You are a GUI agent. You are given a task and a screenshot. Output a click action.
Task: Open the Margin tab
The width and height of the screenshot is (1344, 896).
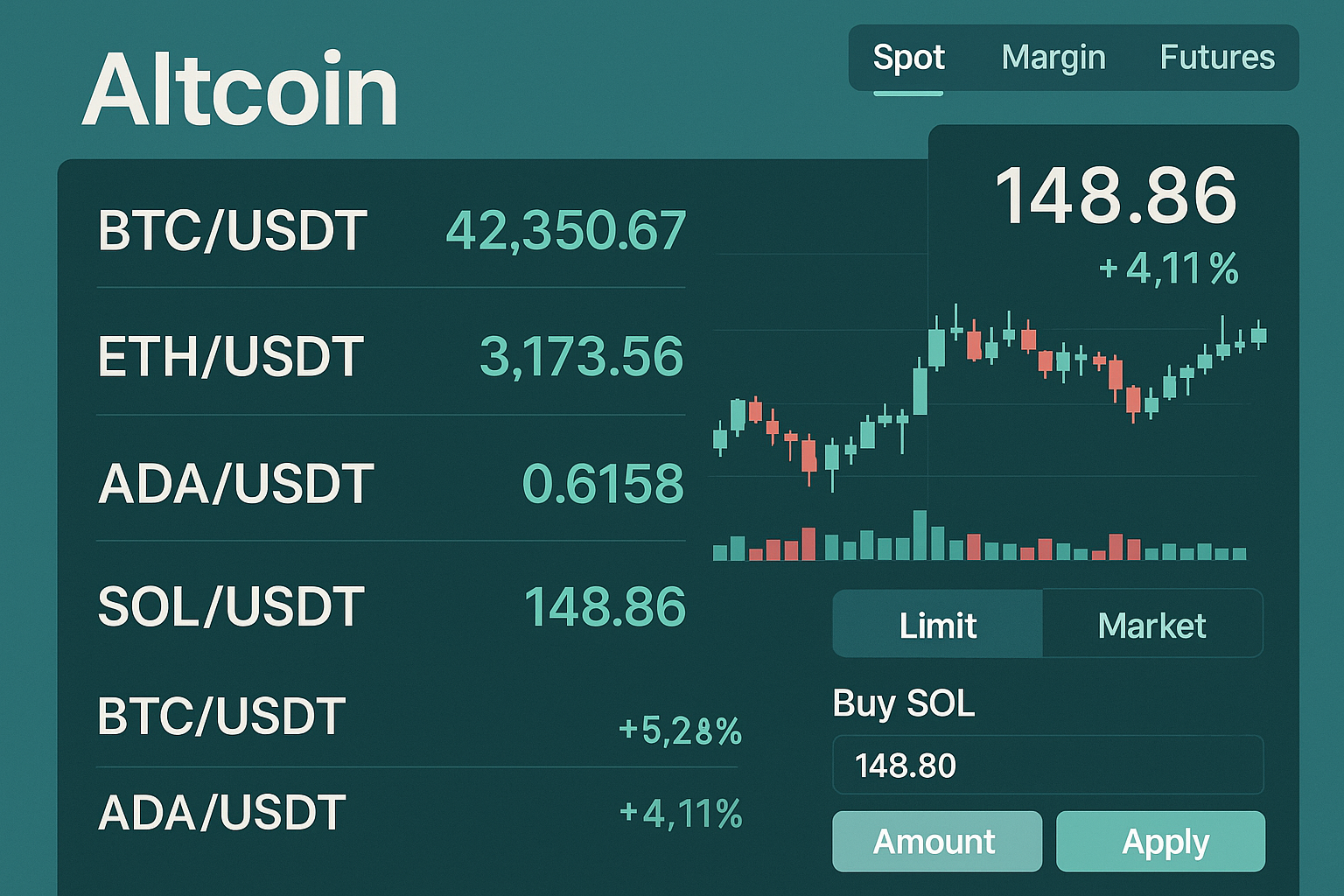[x=1053, y=58]
